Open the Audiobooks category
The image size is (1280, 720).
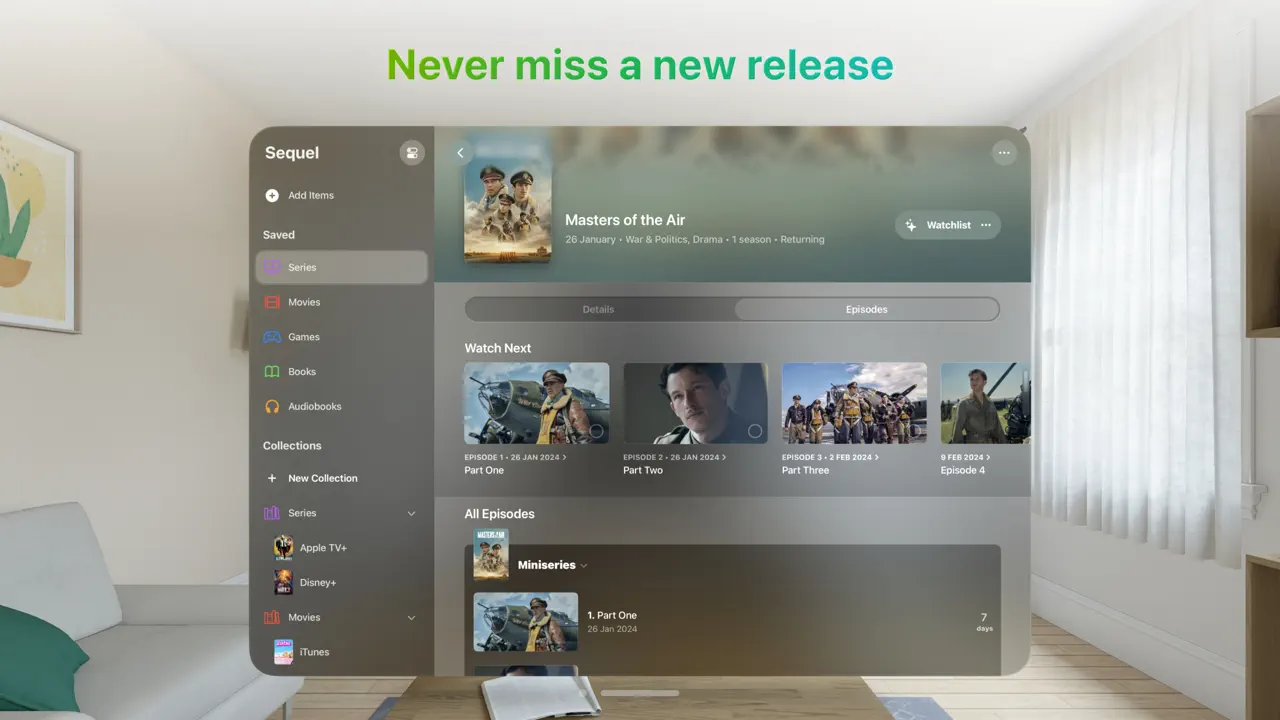pyautogui.click(x=342, y=406)
